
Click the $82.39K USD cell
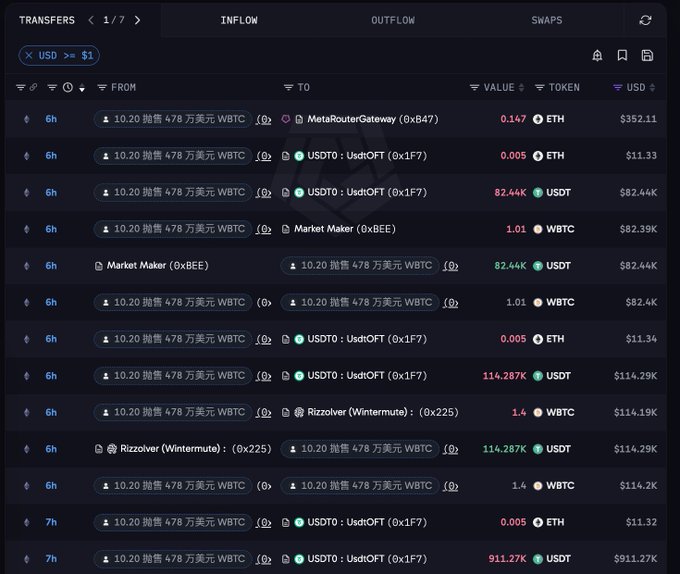pos(638,229)
